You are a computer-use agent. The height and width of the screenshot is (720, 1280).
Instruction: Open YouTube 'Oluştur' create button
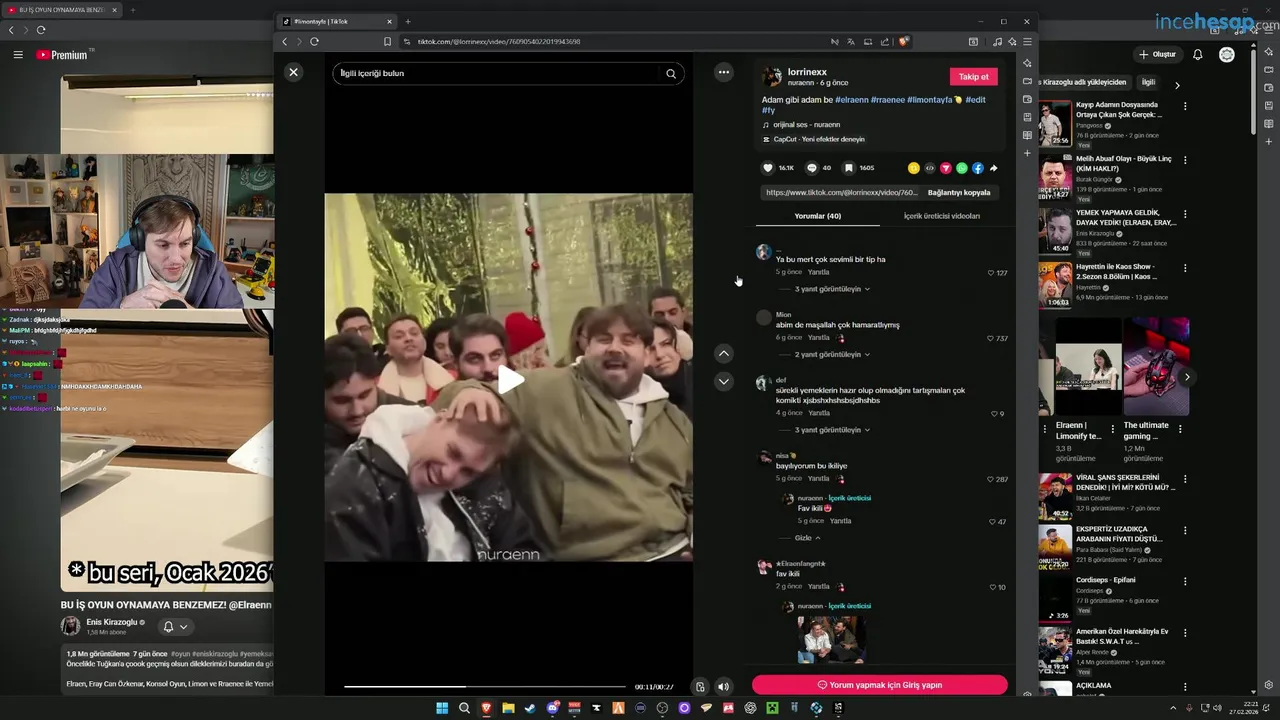click(1157, 54)
